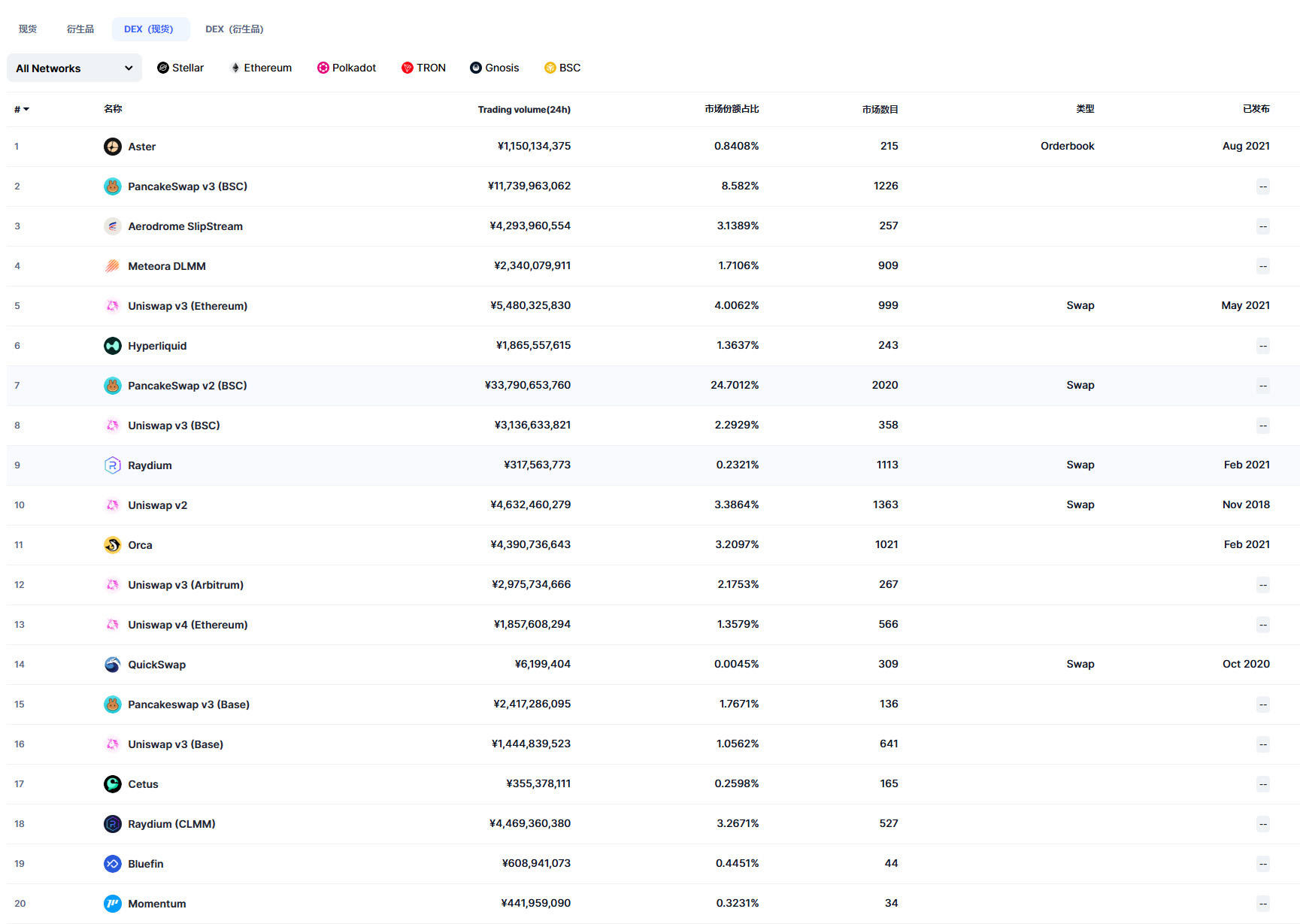The height and width of the screenshot is (924, 1300).
Task: Sort by 类型 column header
Action: point(1085,109)
